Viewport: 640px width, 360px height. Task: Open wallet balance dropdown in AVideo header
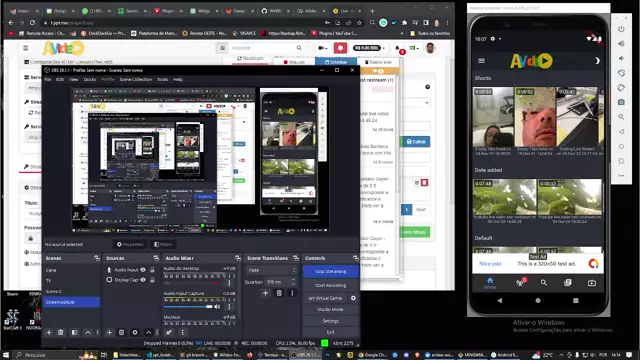[369, 48]
